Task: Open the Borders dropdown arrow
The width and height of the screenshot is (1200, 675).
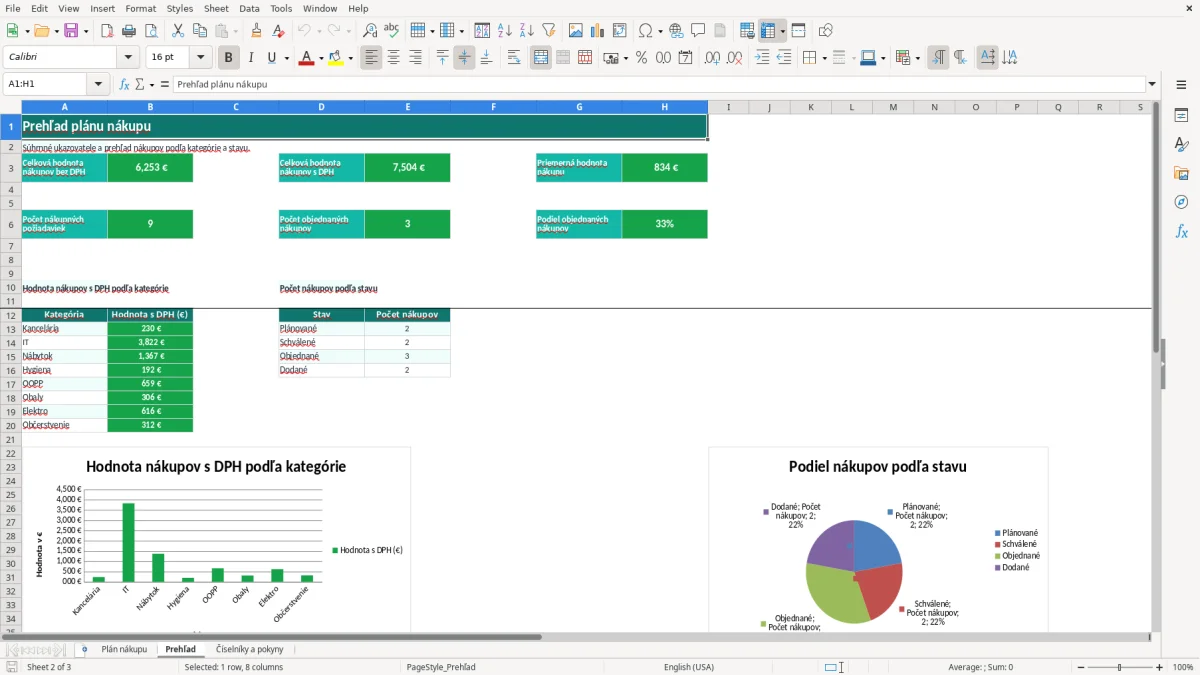Action: point(823,58)
